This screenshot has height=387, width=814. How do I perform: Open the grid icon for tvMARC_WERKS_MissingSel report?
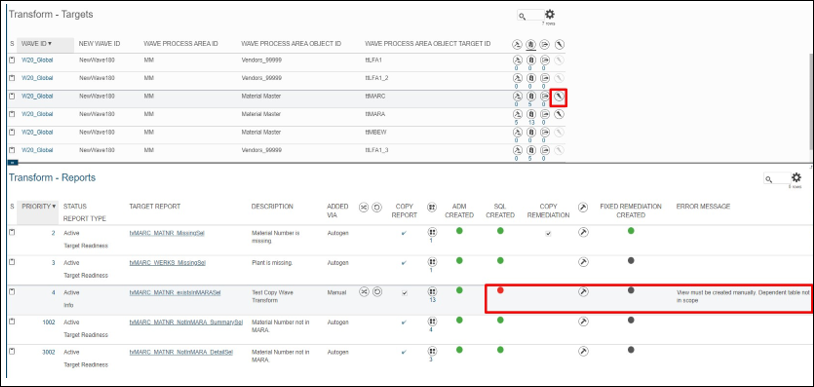[431, 262]
